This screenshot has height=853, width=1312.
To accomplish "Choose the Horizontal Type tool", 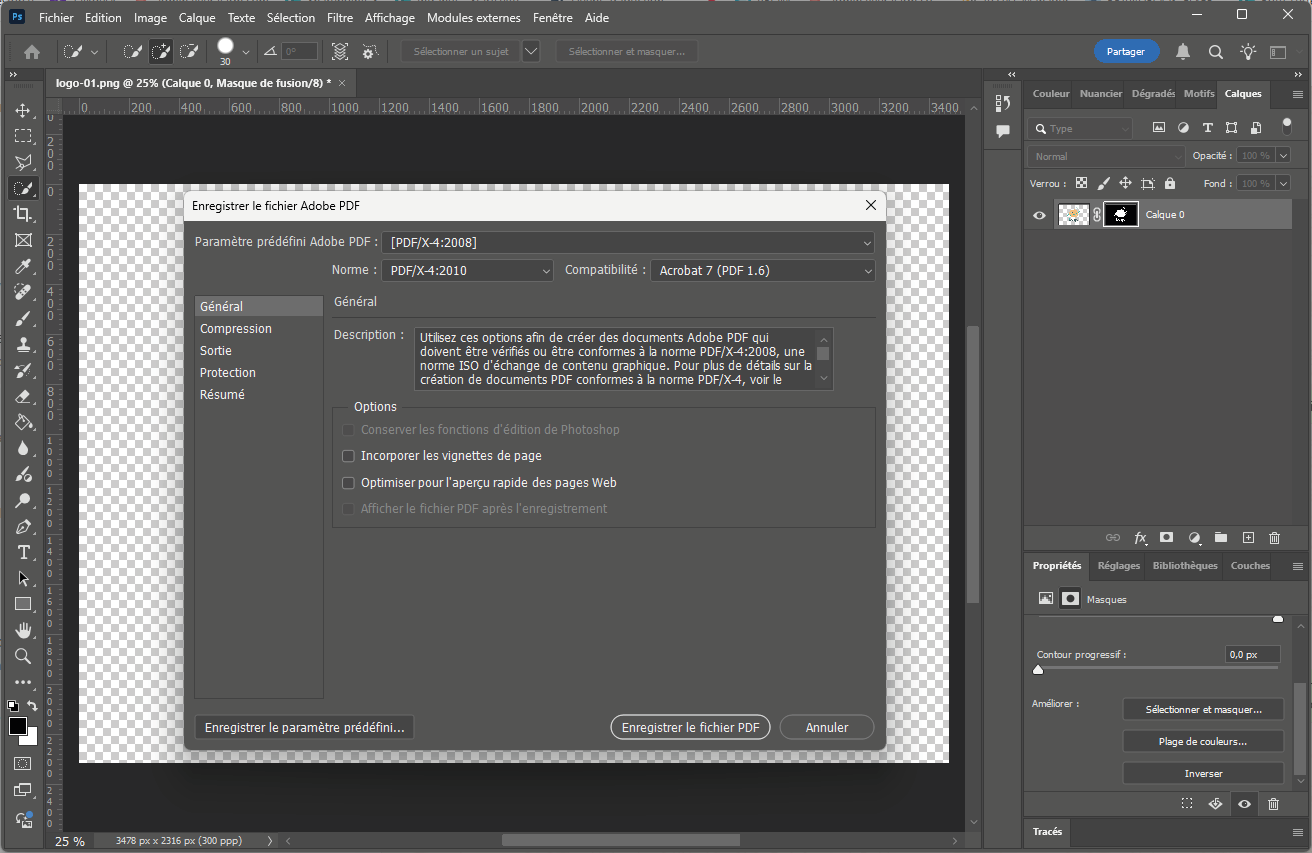I will tap(23, 552).
